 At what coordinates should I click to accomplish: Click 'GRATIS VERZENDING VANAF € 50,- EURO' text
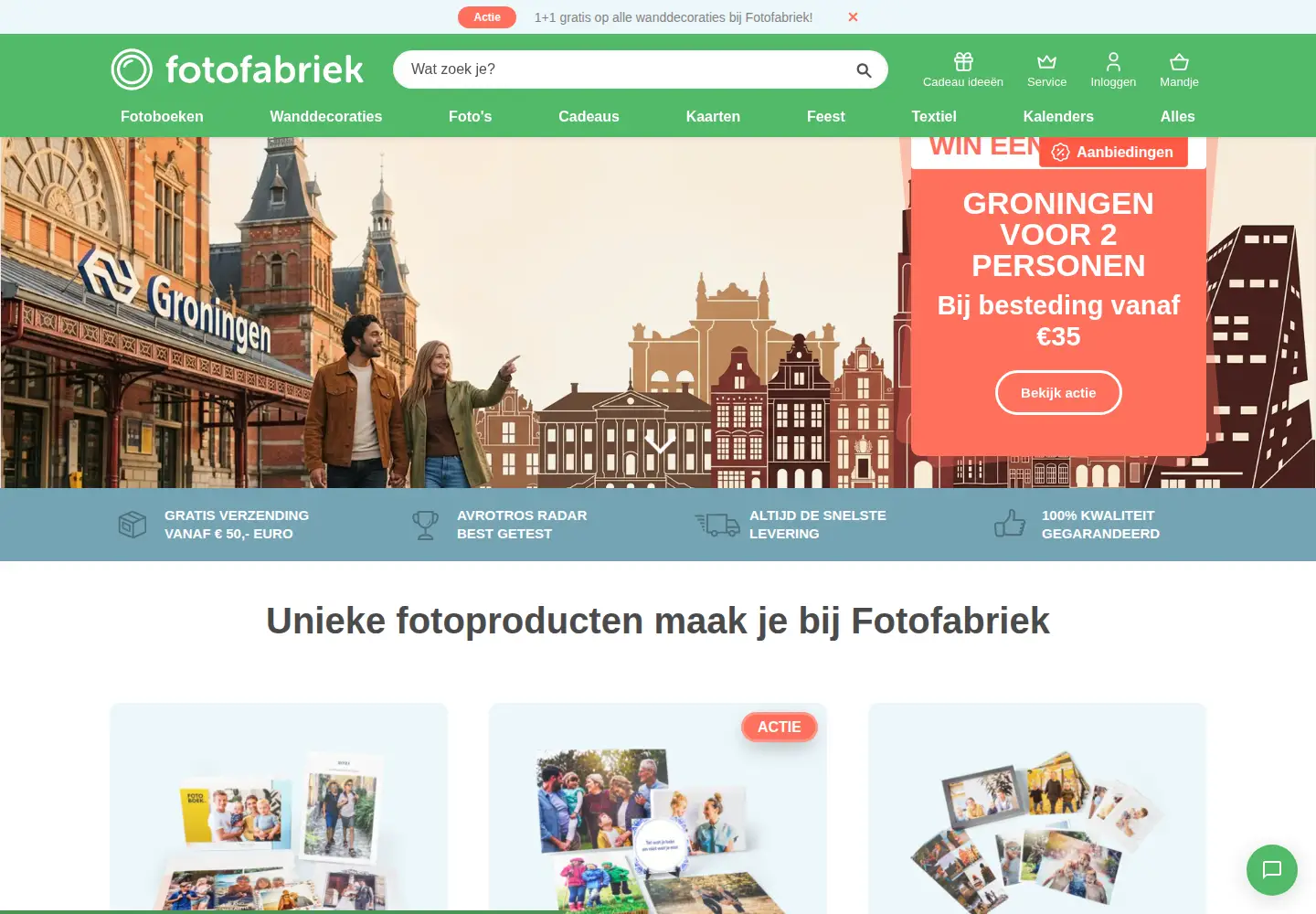click(237, 525)
